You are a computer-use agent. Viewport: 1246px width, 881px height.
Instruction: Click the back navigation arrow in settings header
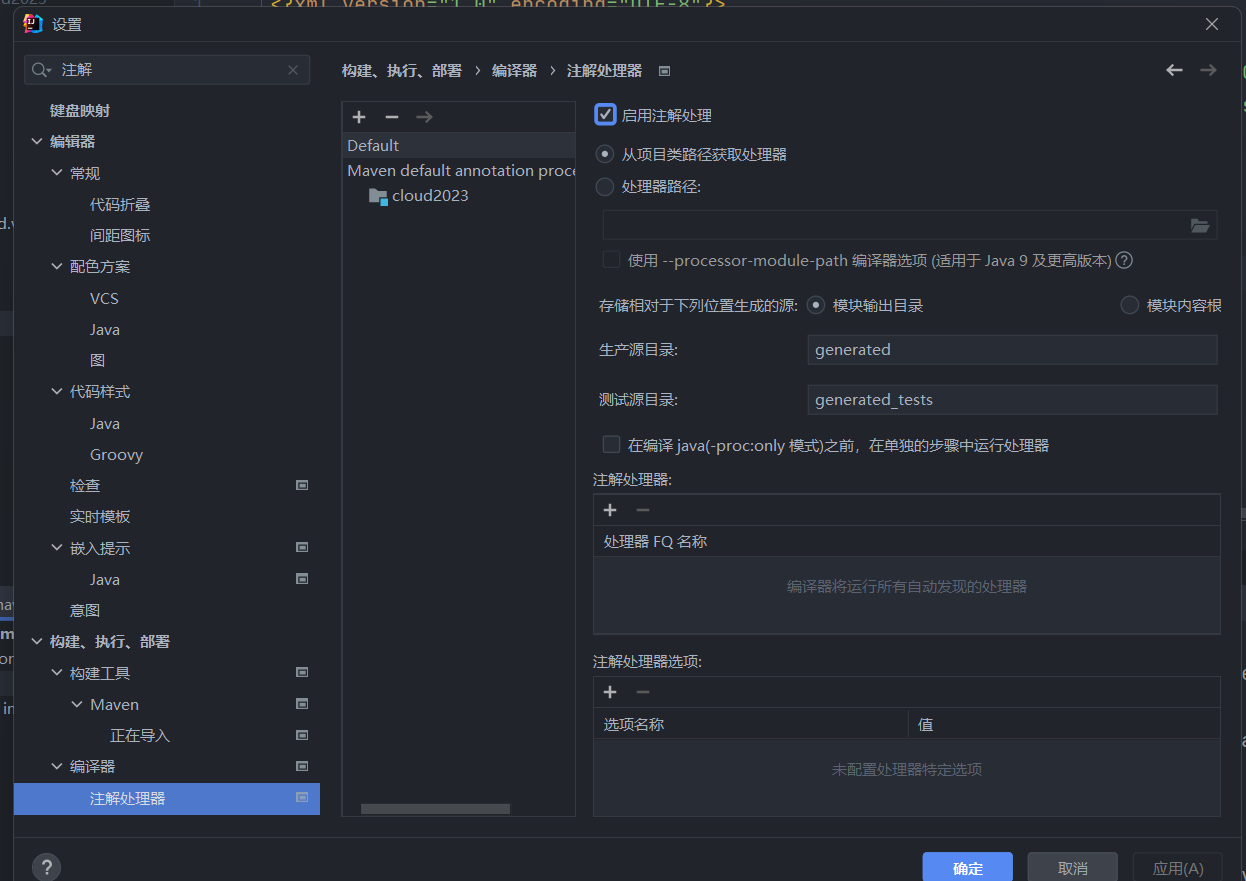pos(1174,70)
